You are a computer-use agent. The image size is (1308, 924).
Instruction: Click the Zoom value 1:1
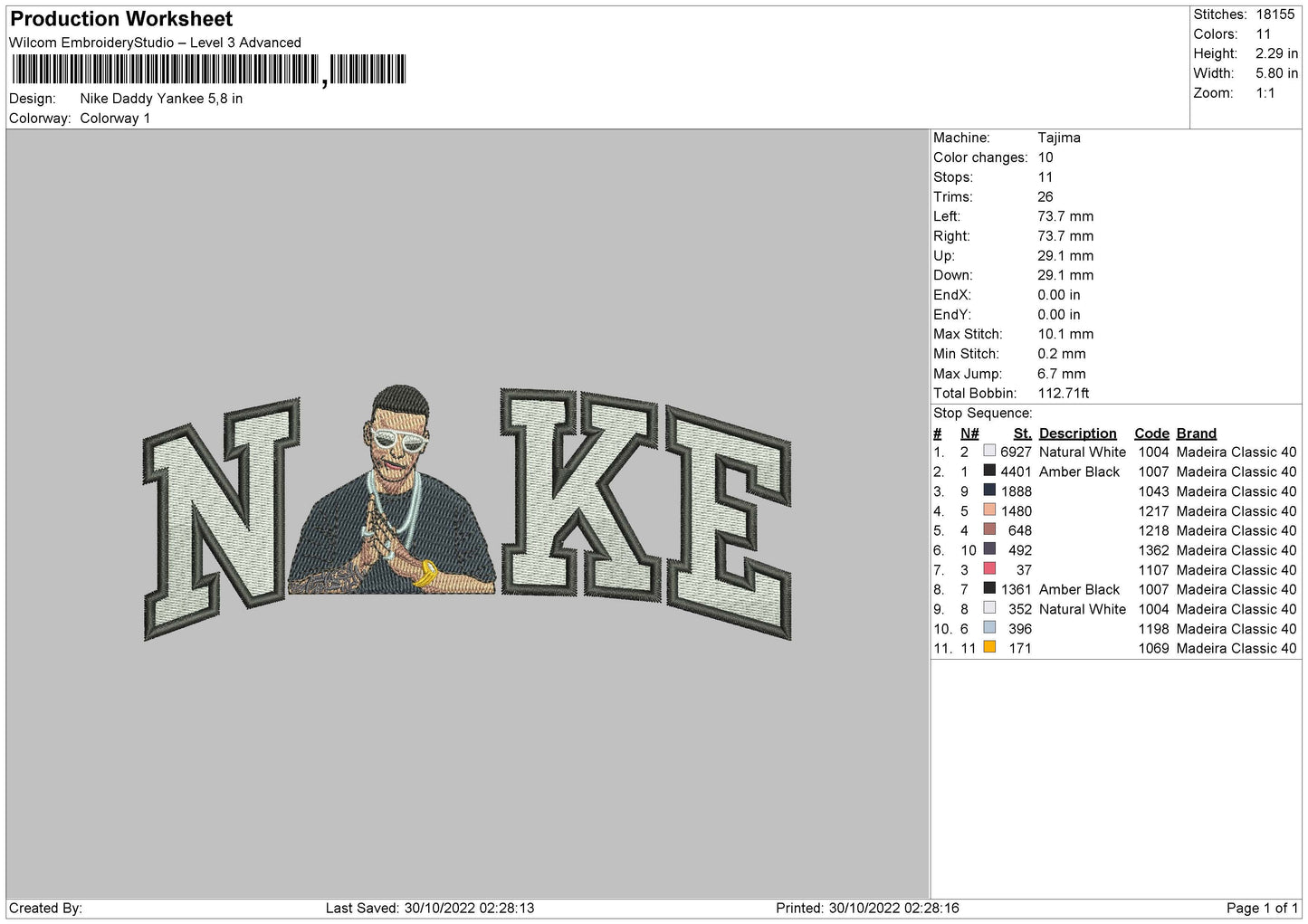tap(1265, 93)
